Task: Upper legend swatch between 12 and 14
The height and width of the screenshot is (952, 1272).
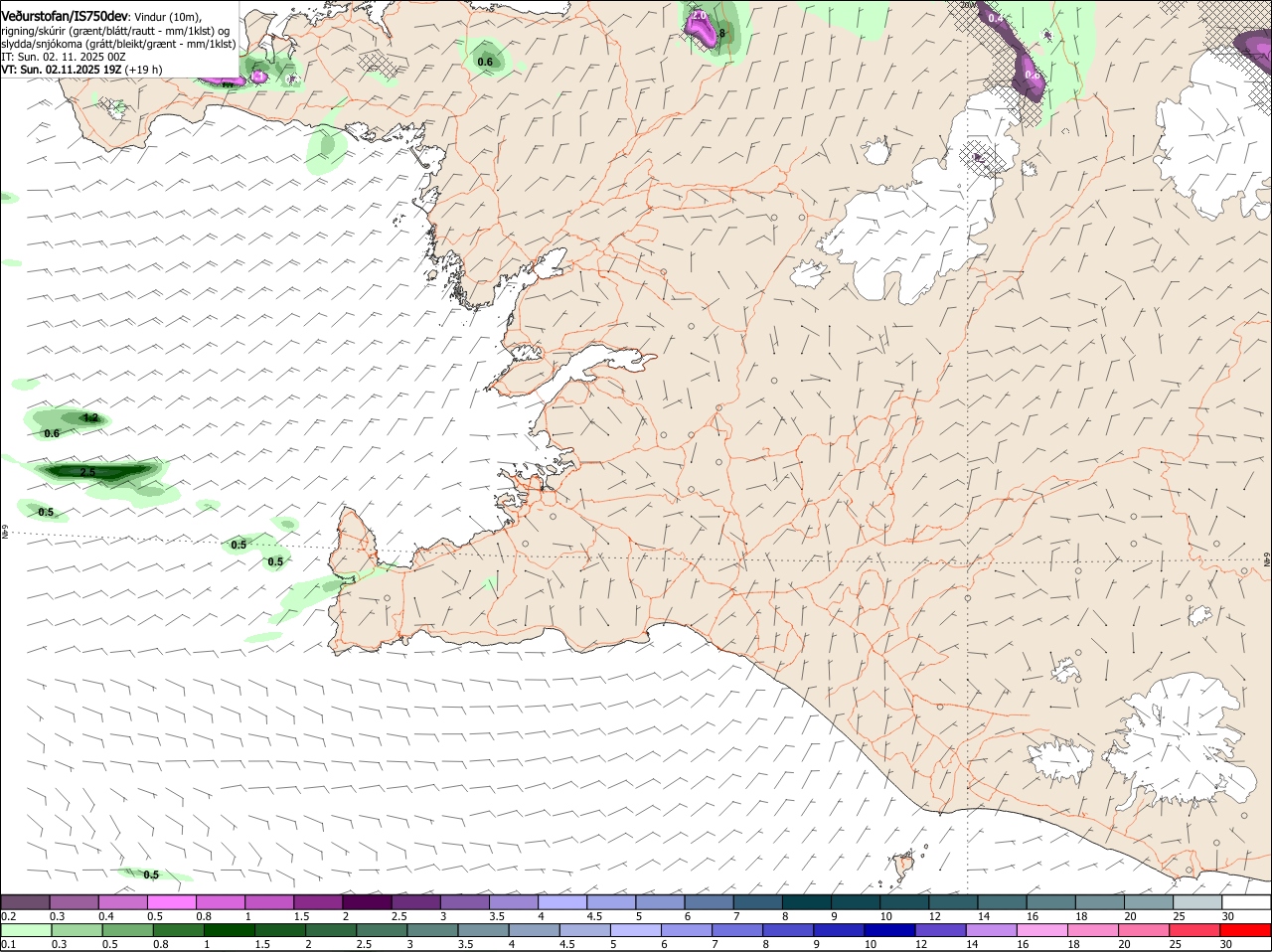Action: 953,902
